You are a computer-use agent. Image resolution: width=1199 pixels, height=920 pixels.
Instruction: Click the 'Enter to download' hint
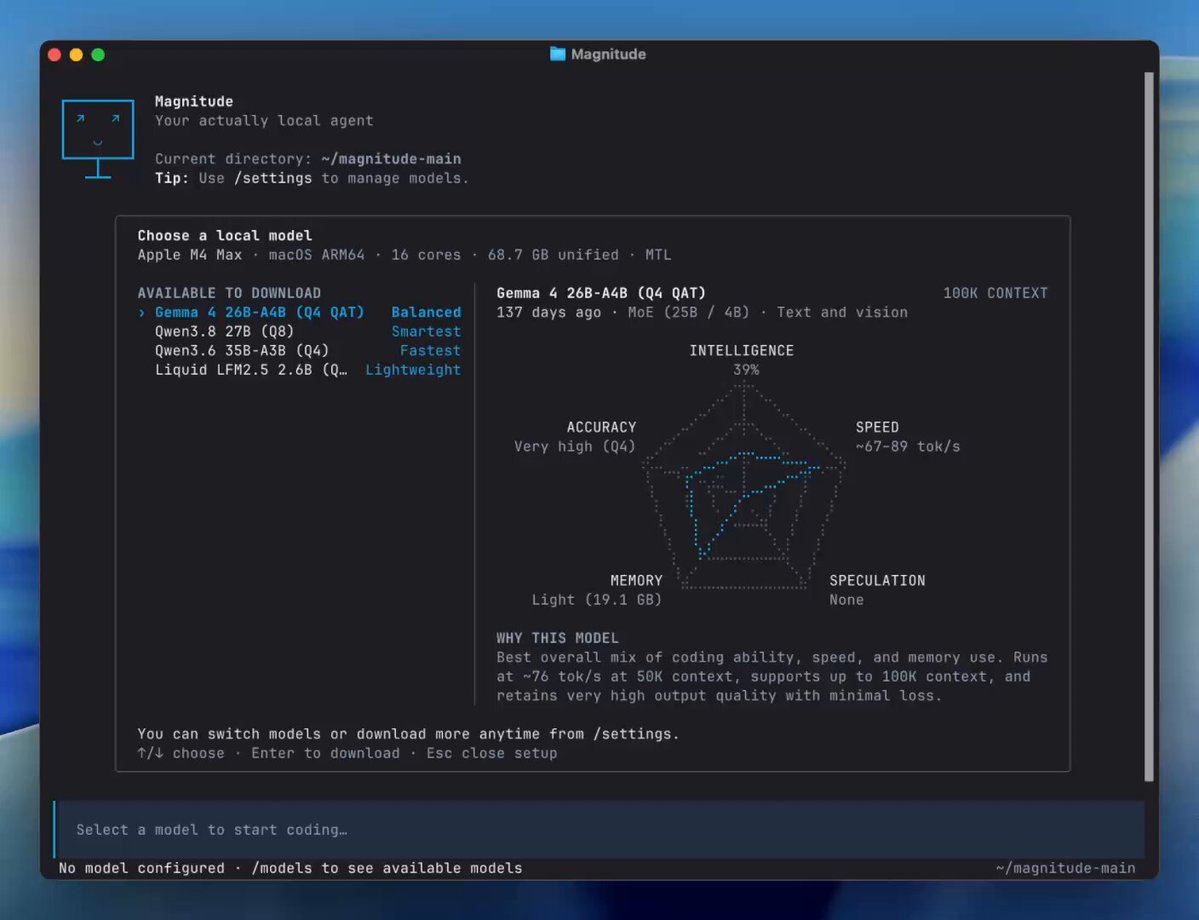coord(325,753)
